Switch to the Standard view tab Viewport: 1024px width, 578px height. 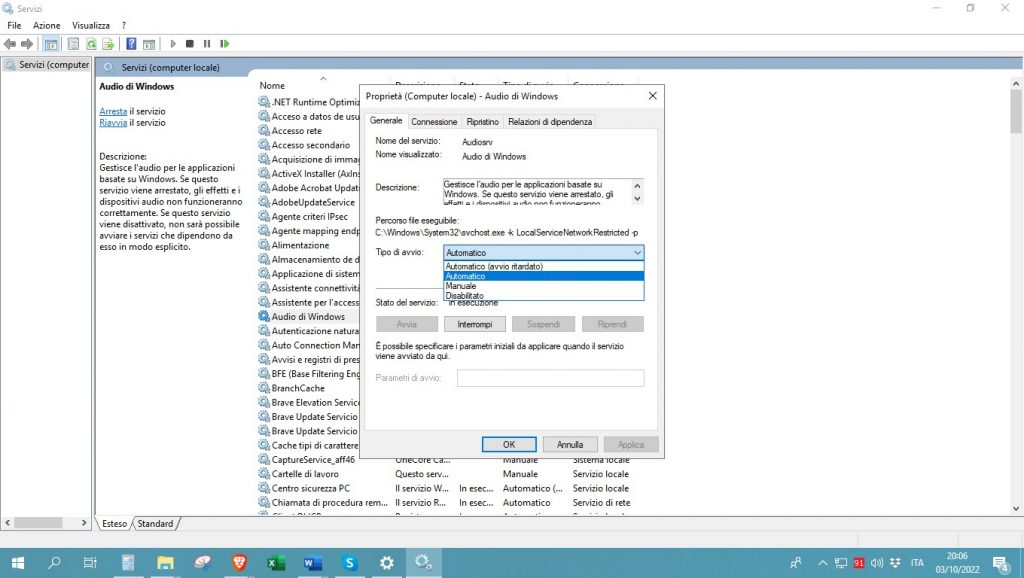tap(155, 524)
